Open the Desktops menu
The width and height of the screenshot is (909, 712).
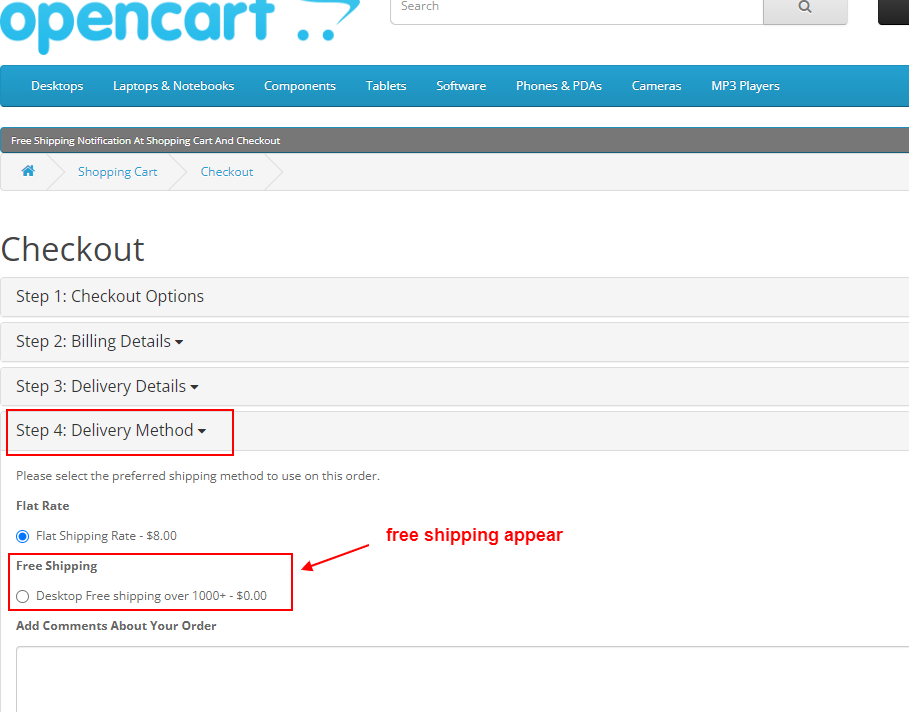click(57, 86)
